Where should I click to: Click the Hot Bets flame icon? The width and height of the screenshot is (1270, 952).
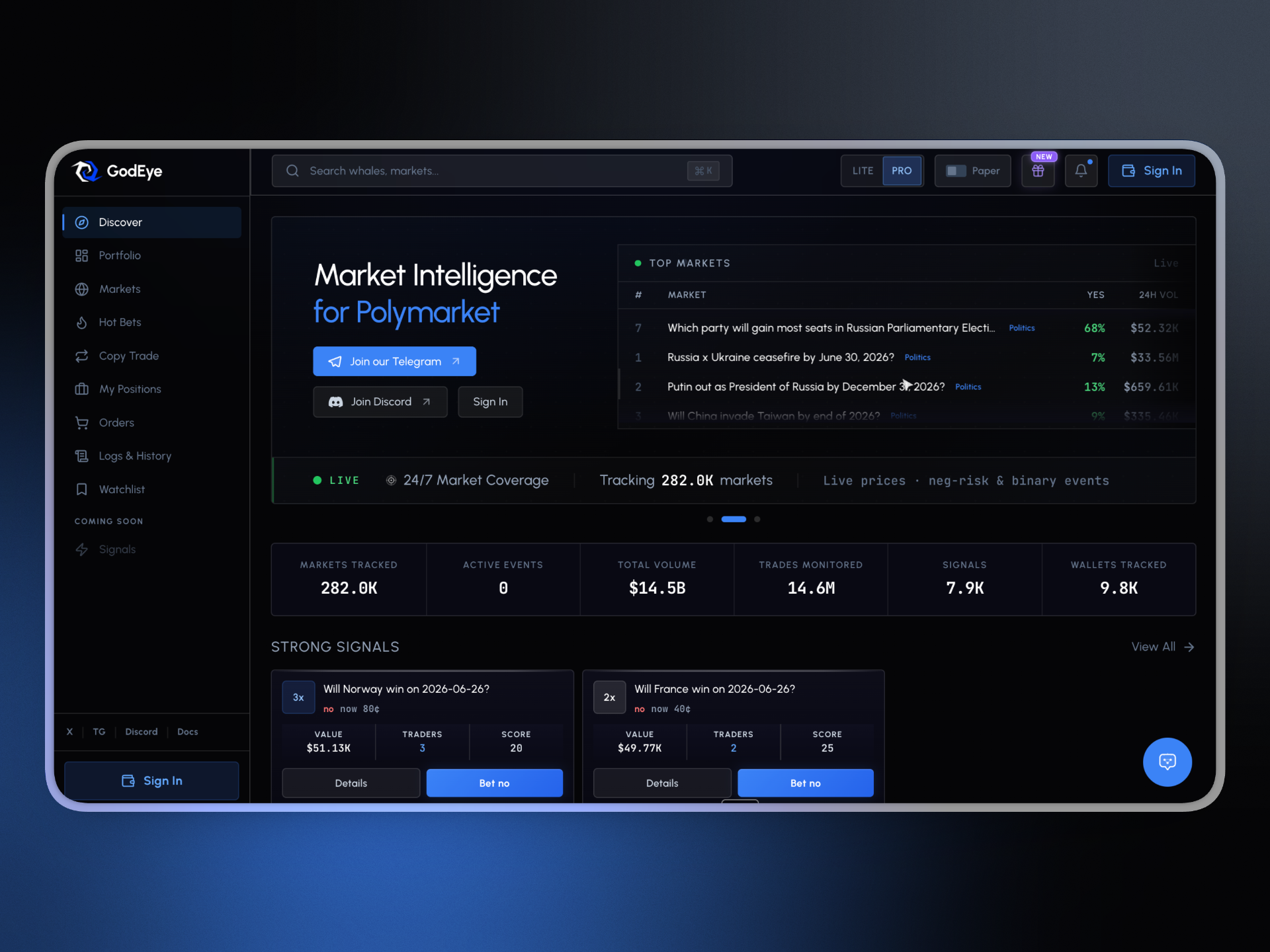click(x=82, y=322)
